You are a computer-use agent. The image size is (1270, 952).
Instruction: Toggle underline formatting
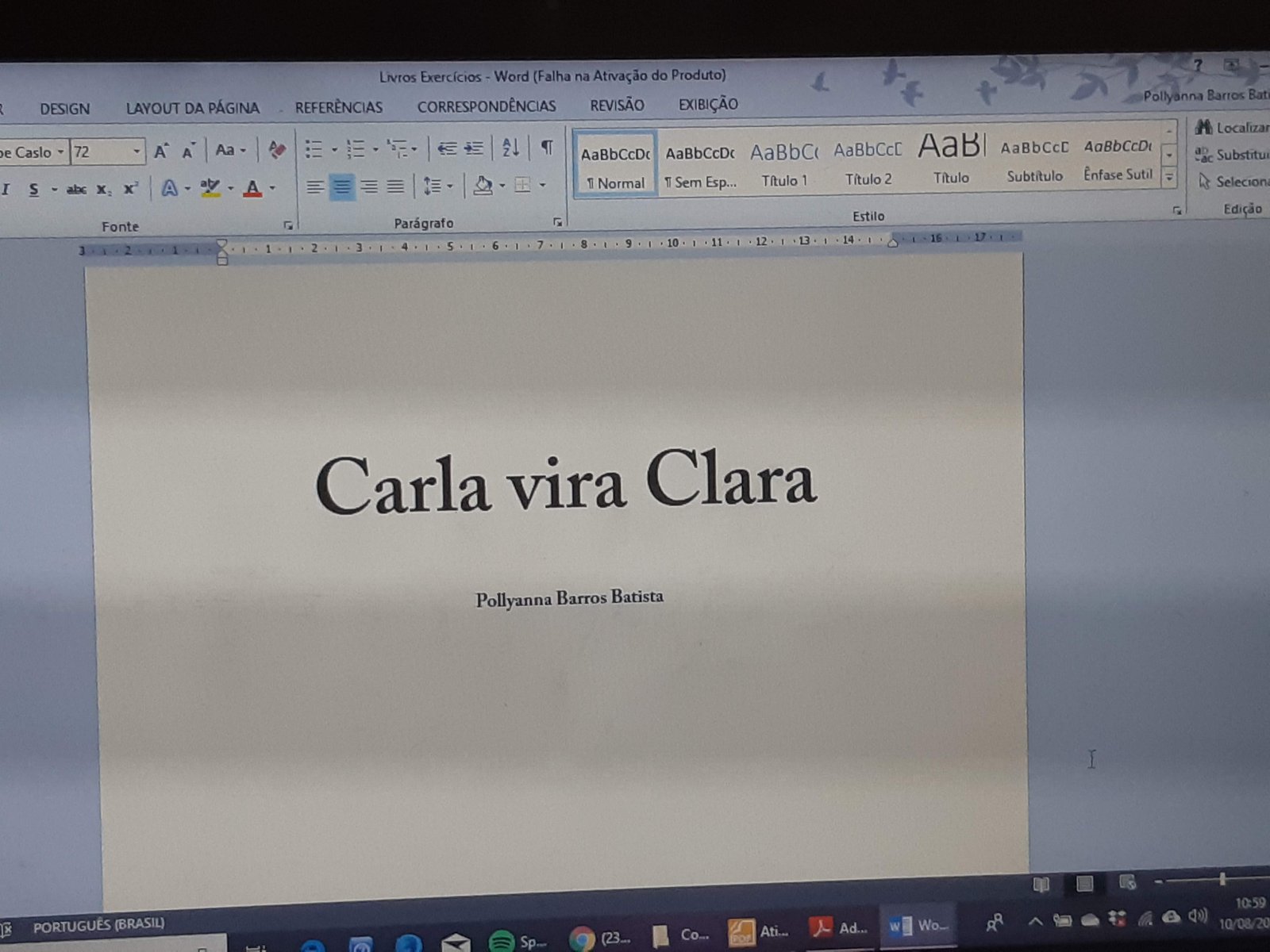tap(33, 190)
